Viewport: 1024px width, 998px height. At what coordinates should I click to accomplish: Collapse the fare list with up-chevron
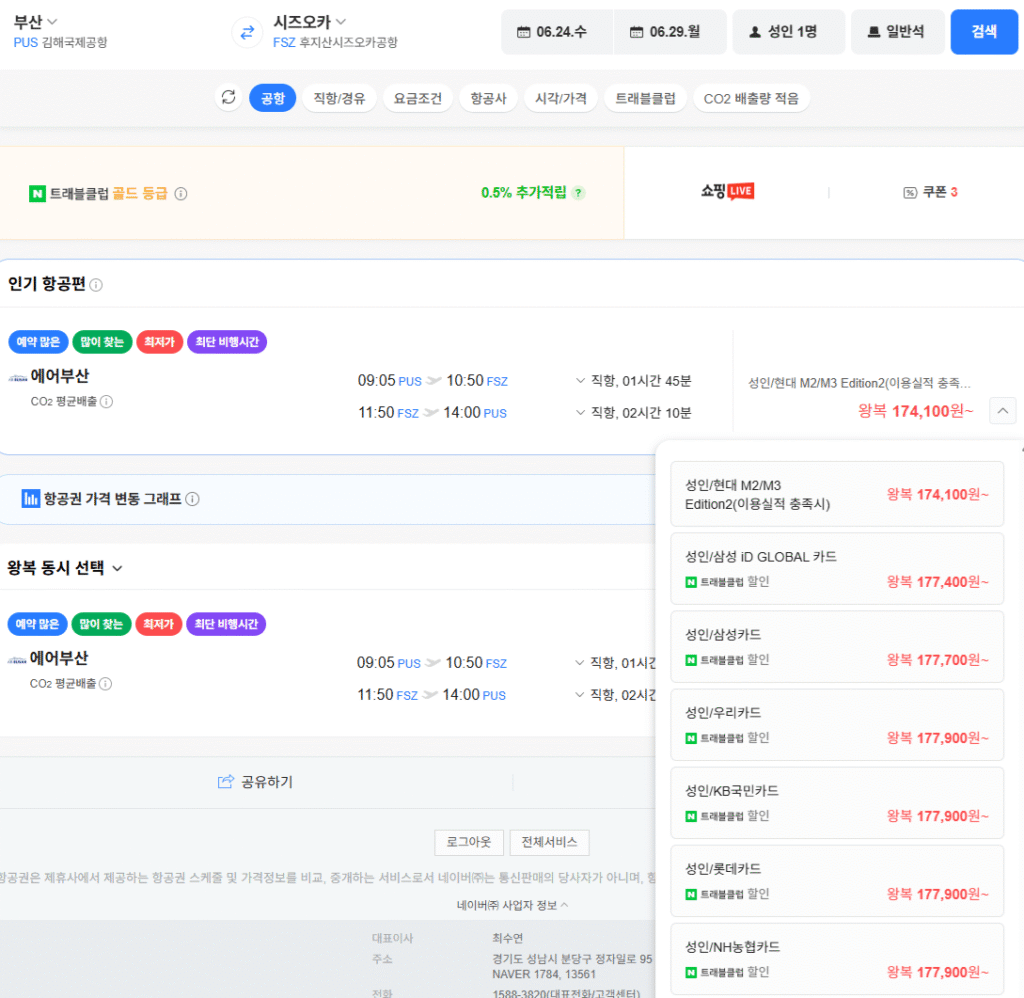[1002, 411]
